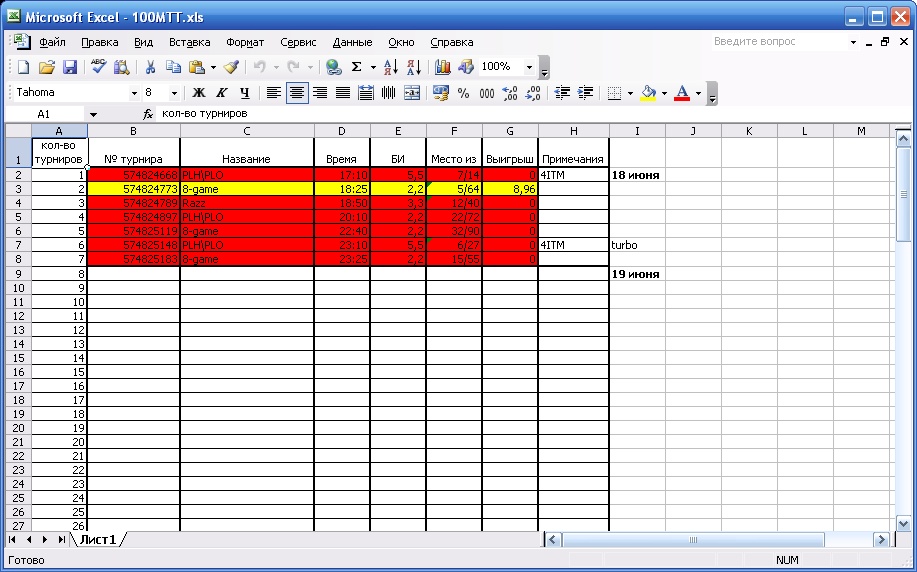Open the Справка menu
917x572 pixels.
pyautogui.click(x=451, y=42)
